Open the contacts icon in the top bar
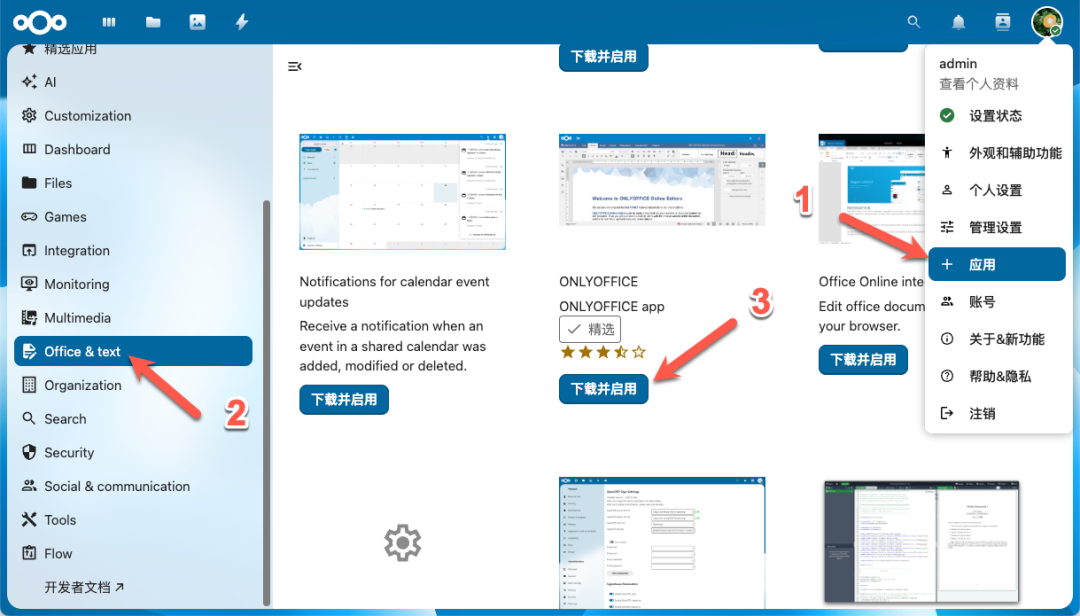The width and height of the screenshot is (1080, 616). (x=1003, y=21)
